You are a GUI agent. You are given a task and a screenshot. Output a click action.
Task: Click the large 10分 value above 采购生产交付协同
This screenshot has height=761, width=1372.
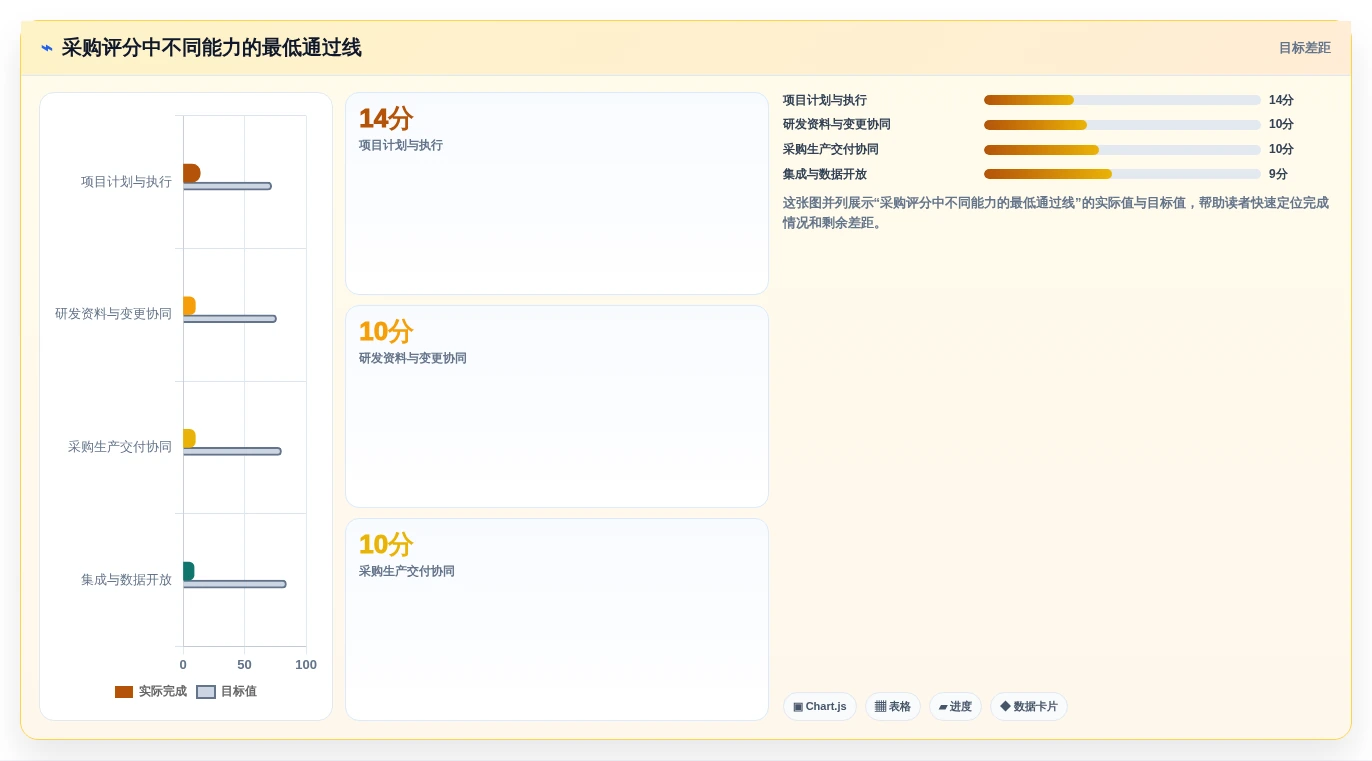(x=386, y=545)
